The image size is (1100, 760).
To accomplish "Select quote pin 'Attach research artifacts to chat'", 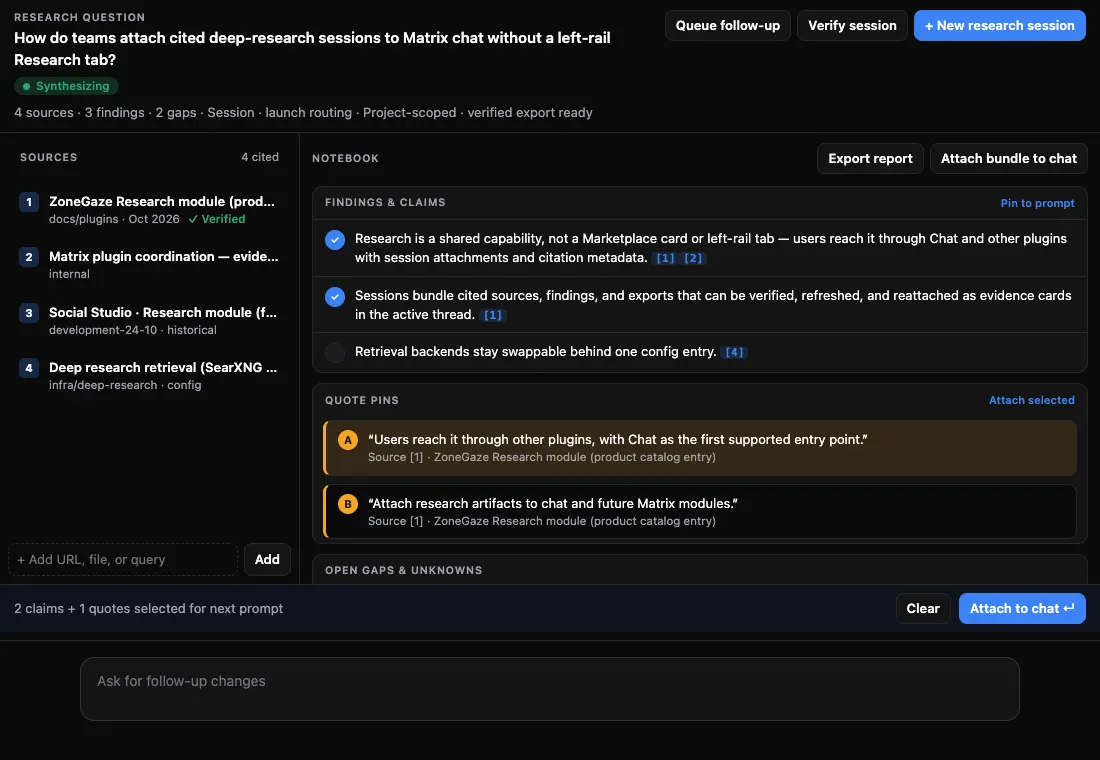I will 700,512.
